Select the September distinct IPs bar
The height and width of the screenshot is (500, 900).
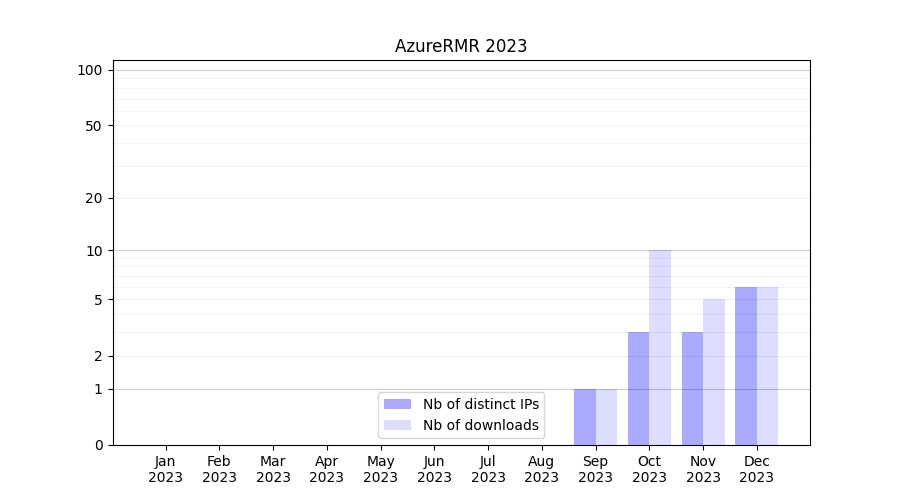pos(585,417)
